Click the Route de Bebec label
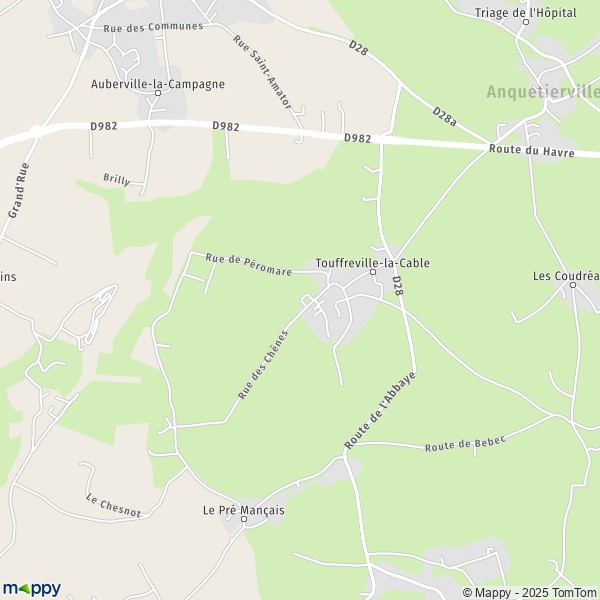The image size is (600, 600). [x=465, y=443]
